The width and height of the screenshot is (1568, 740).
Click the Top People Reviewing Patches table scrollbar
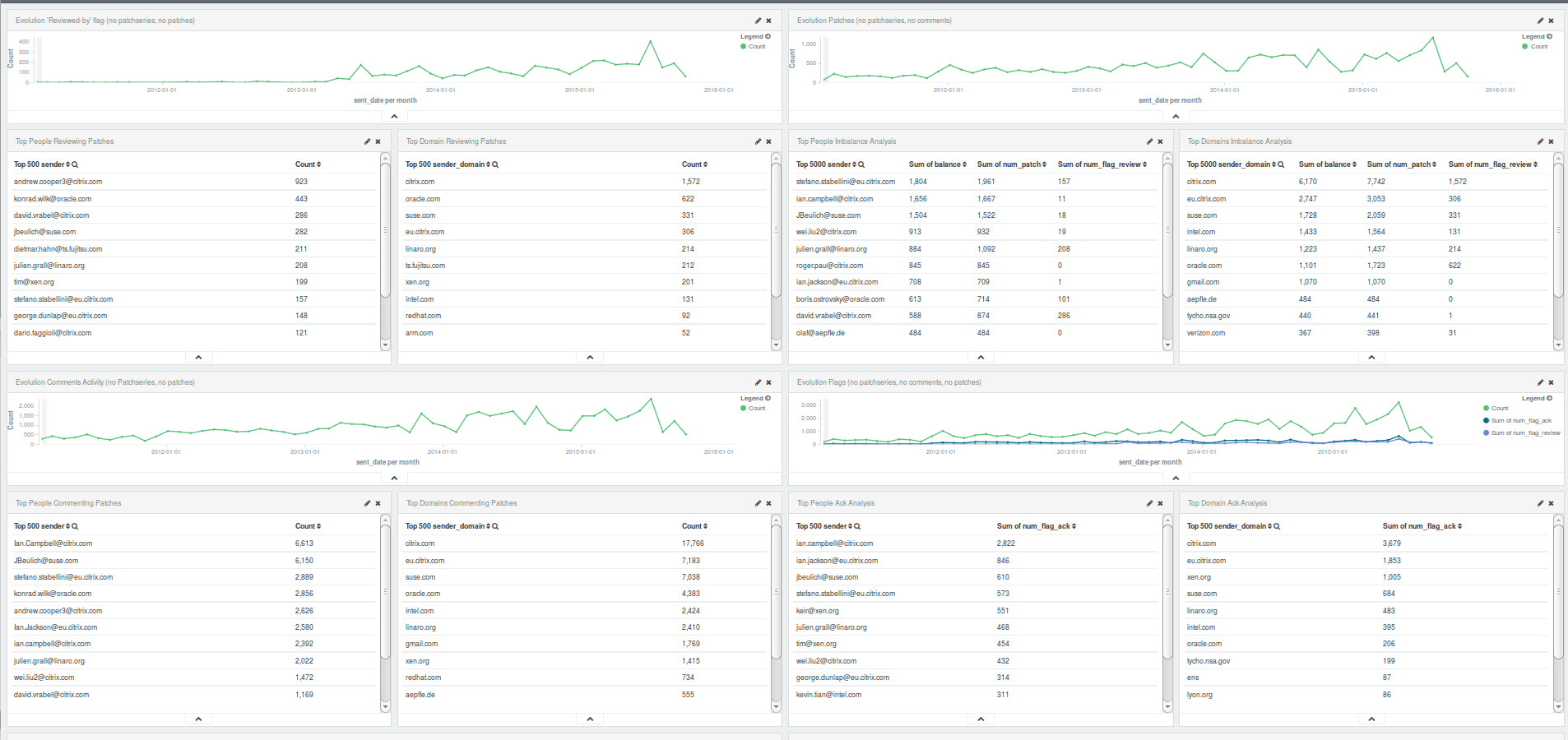385,247
